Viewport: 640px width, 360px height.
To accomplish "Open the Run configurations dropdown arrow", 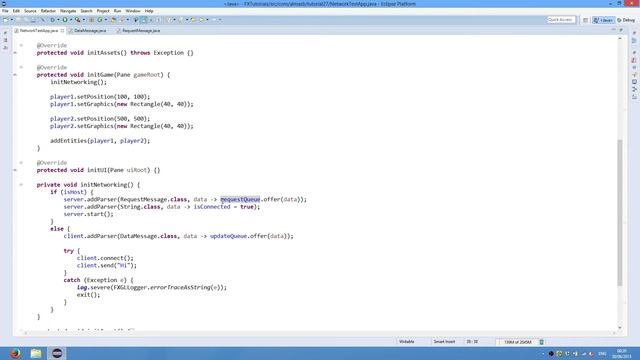I will pos(71,20).
